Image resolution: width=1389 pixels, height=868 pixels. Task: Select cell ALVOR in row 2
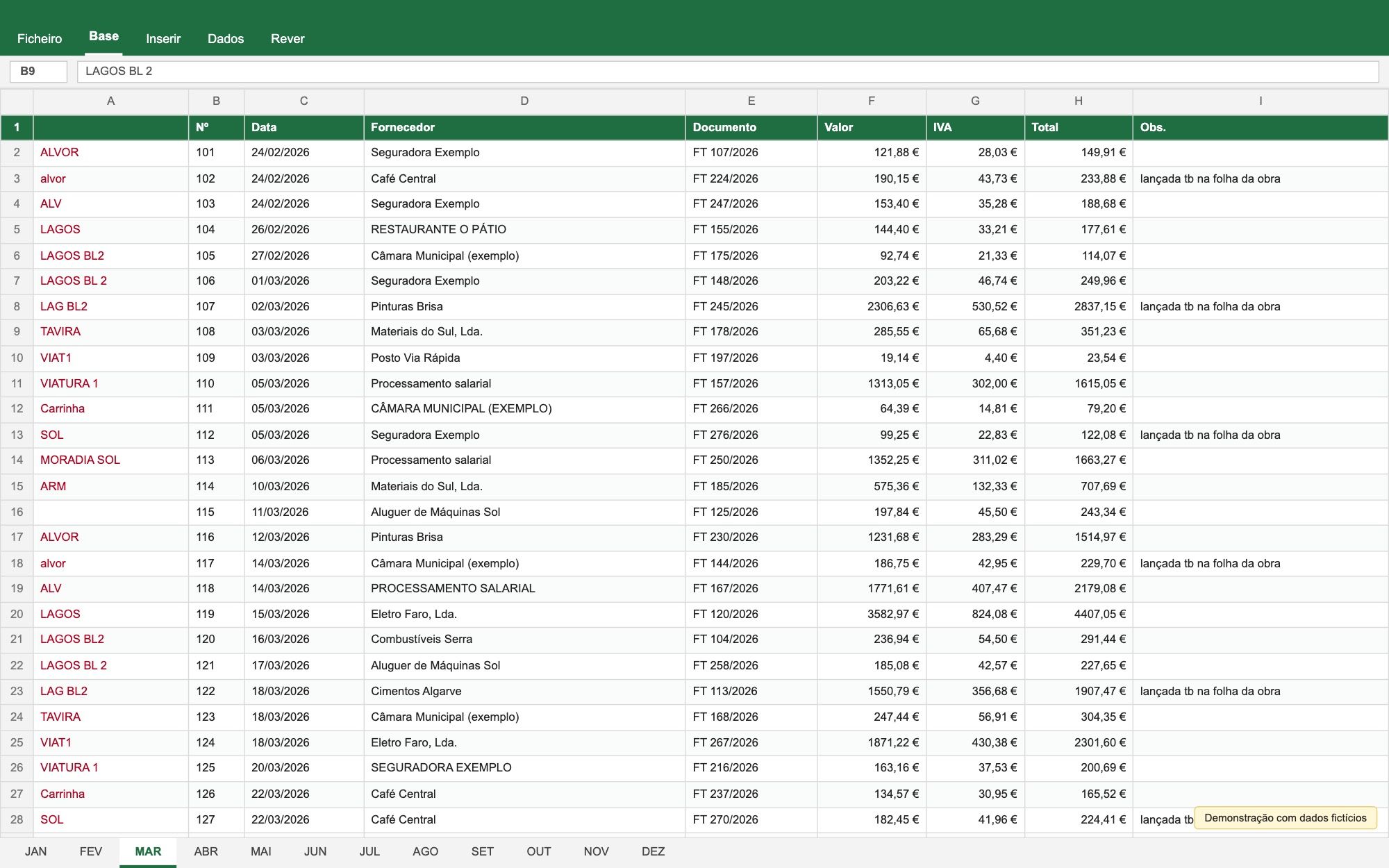[x=110, y=152]
